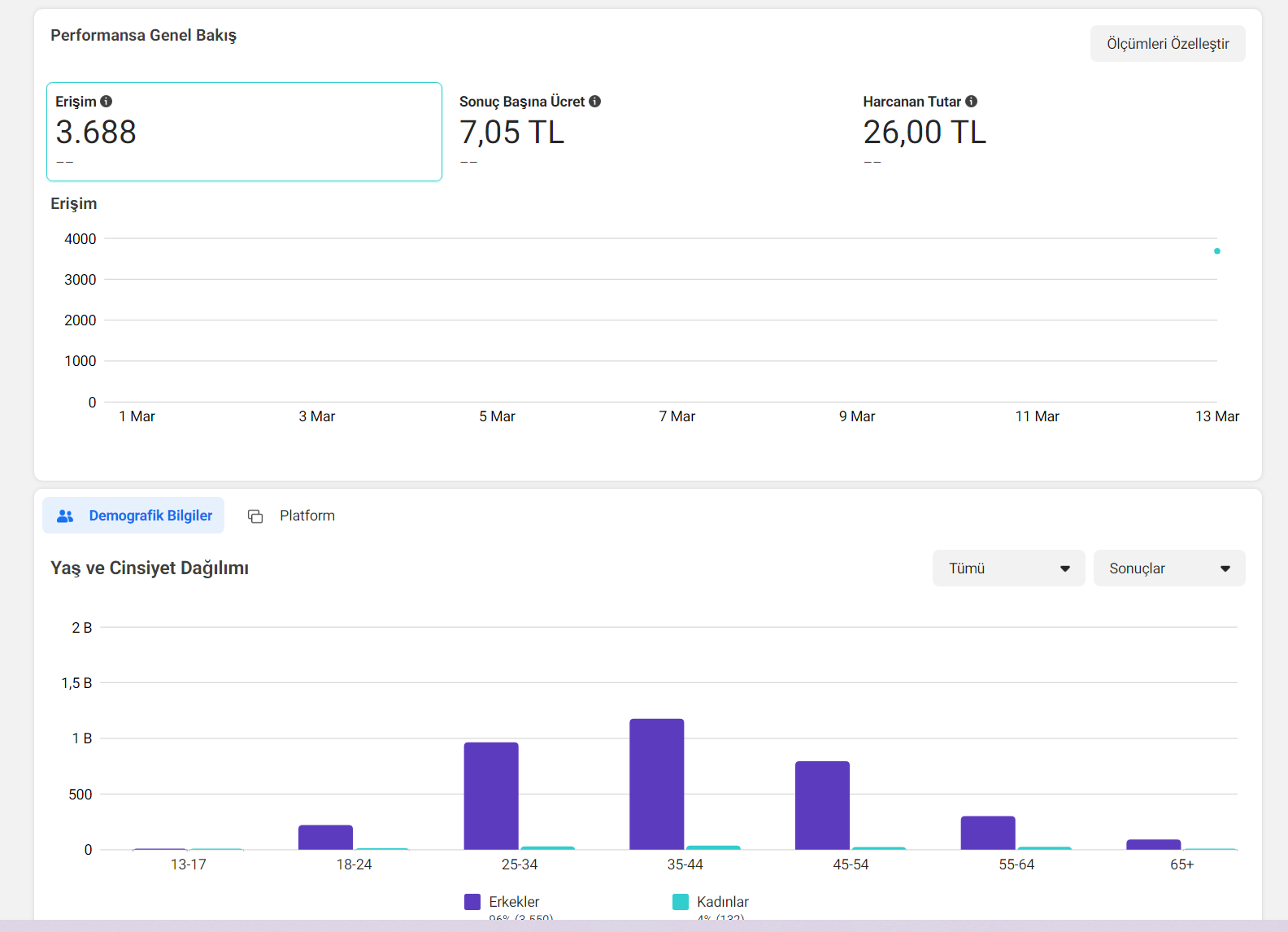
Task: Switch to the Demografik Bilgiler tab
Action: 133,516
